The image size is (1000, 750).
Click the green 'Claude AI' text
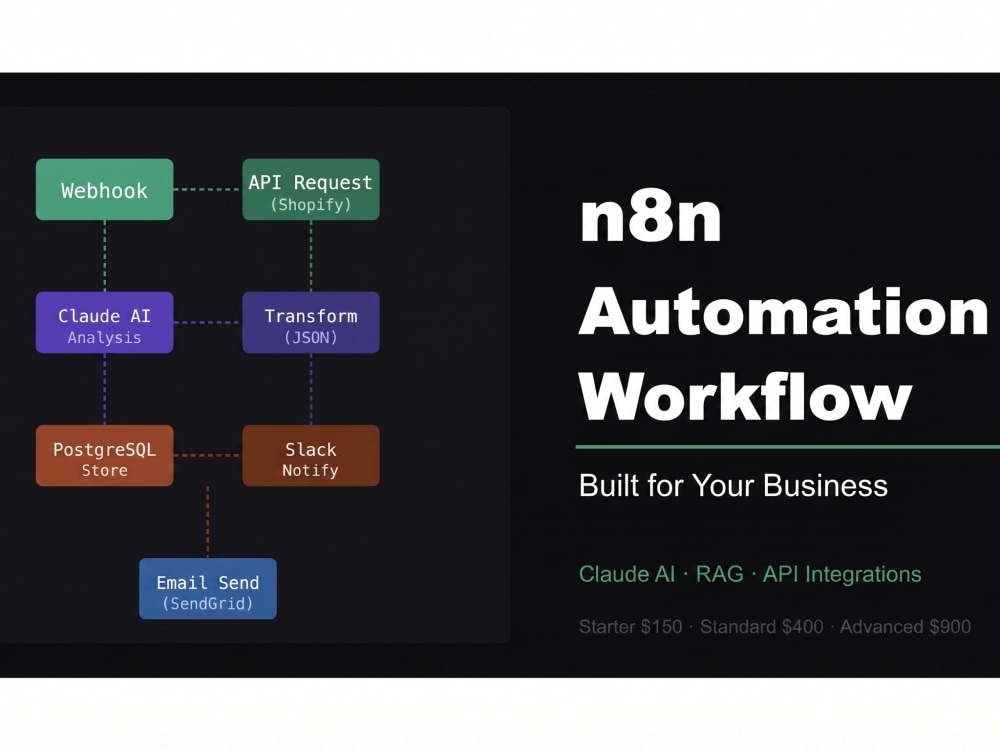[x=627, y=574]
